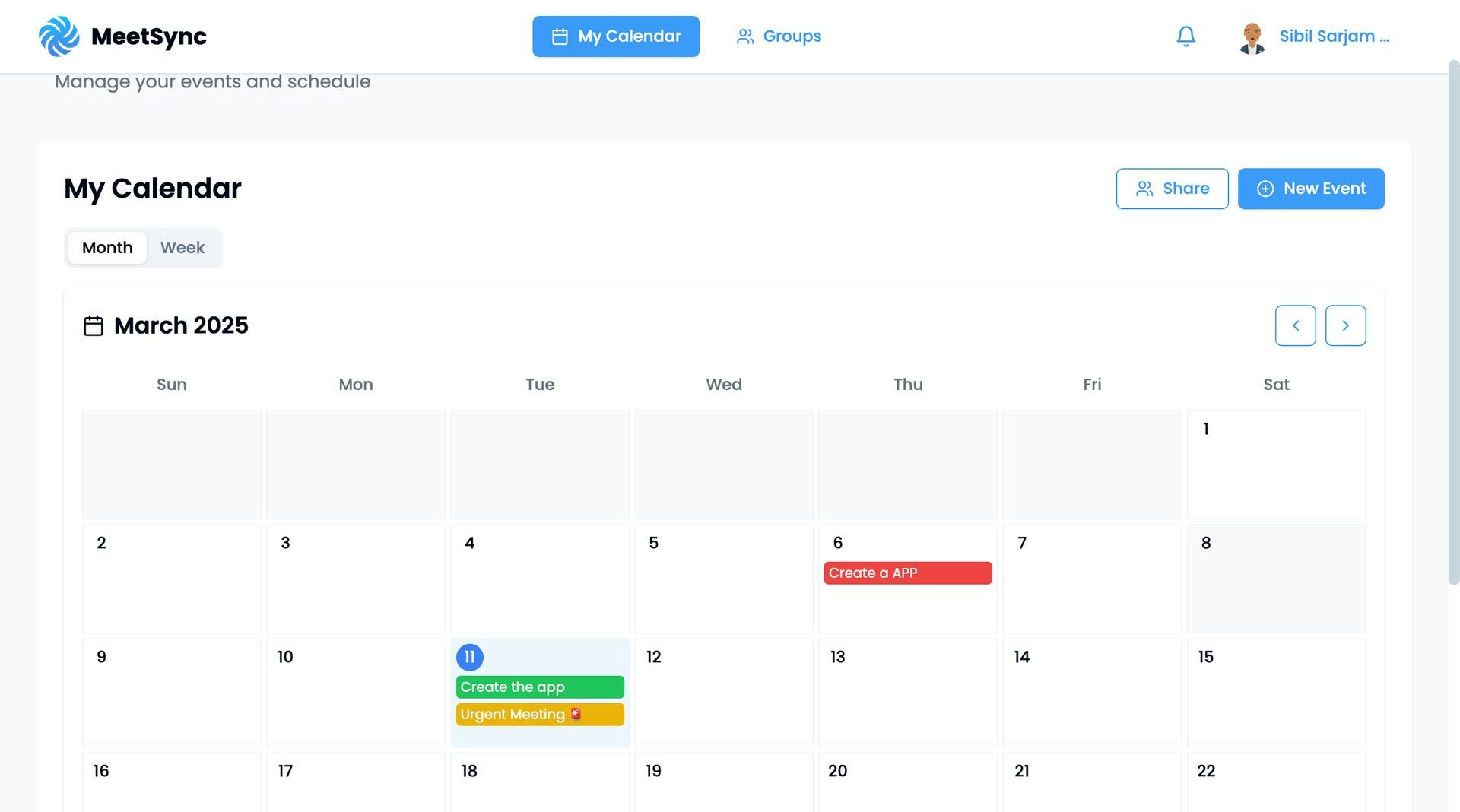This screenshot has height=812, width=1460.
Task: Navigate to the Groups page
Action: pyautogui.click(x=792, y=36)
